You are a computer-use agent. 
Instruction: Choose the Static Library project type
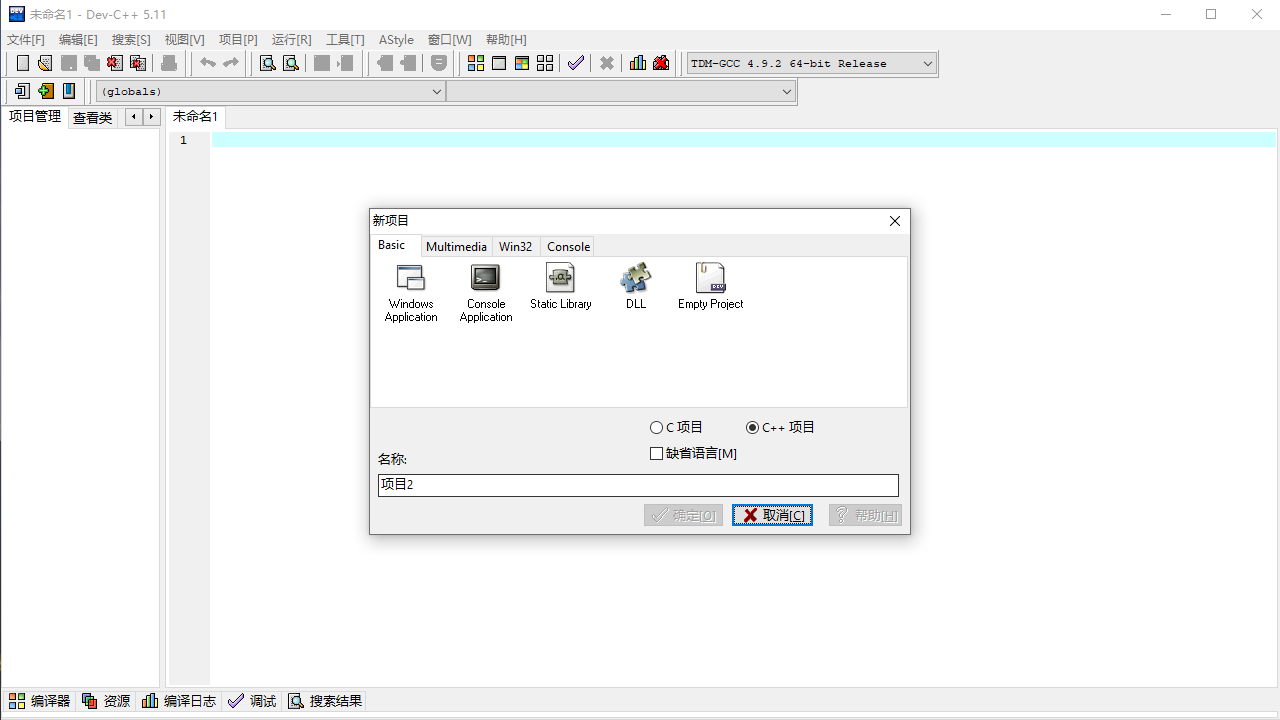tap(560, 287)
